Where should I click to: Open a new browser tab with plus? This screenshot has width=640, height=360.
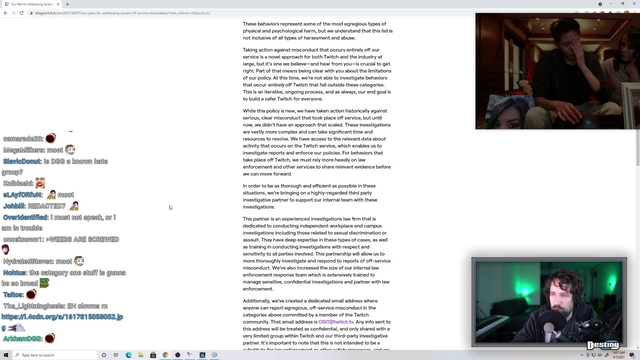67,4
